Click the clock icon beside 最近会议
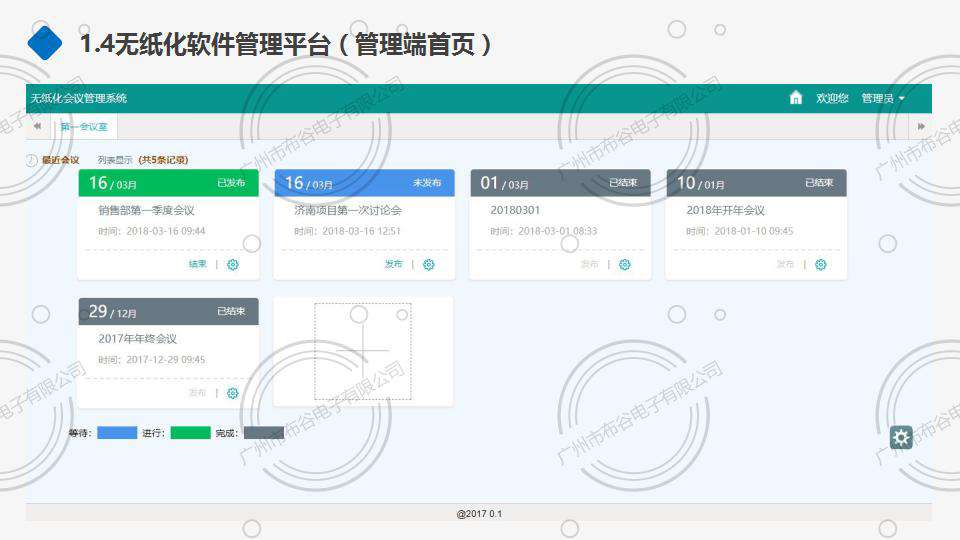The image size is (960, 540). tap(31, 160)
